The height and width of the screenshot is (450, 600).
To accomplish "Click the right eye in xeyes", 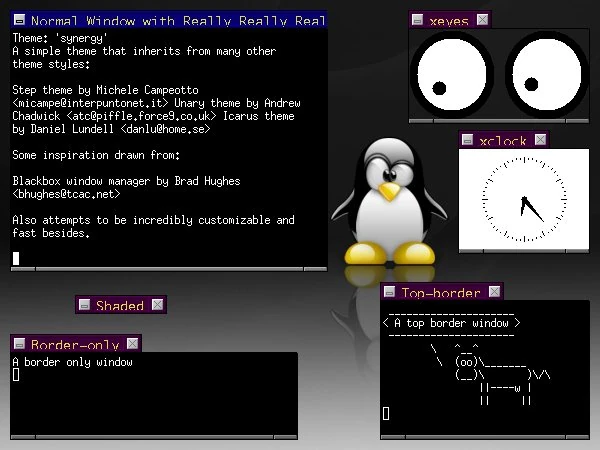I will click(x=546, y=74).
